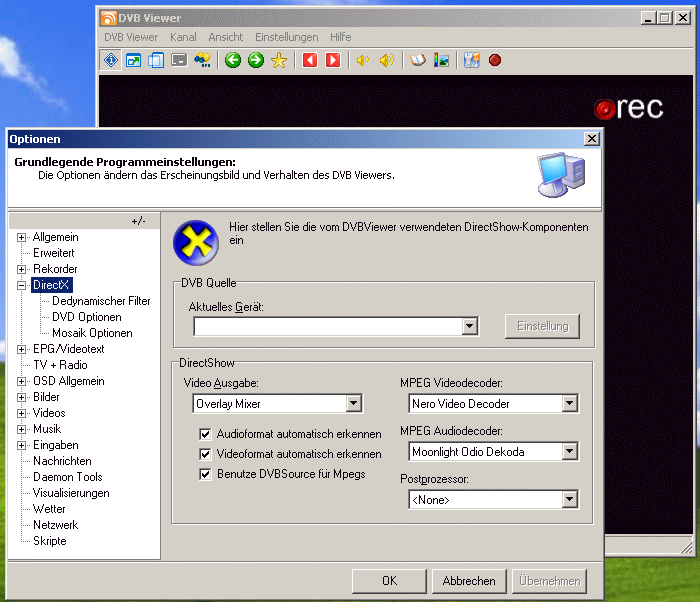Open the Ansicht menu
This screenshot has height=602, width=700.
click(x=226, y=37)
